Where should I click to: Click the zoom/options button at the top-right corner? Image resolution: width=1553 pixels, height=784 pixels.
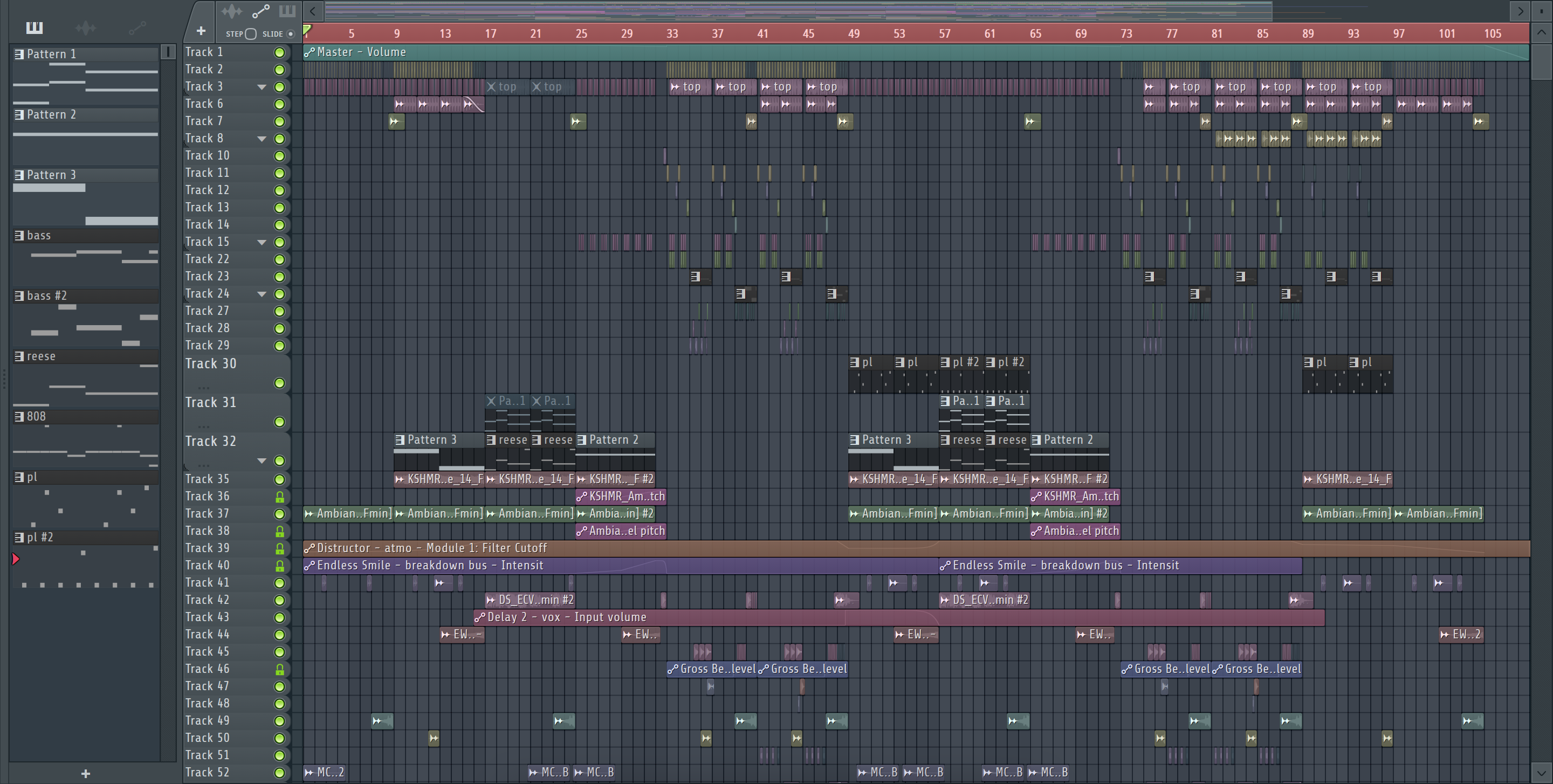1542,11
